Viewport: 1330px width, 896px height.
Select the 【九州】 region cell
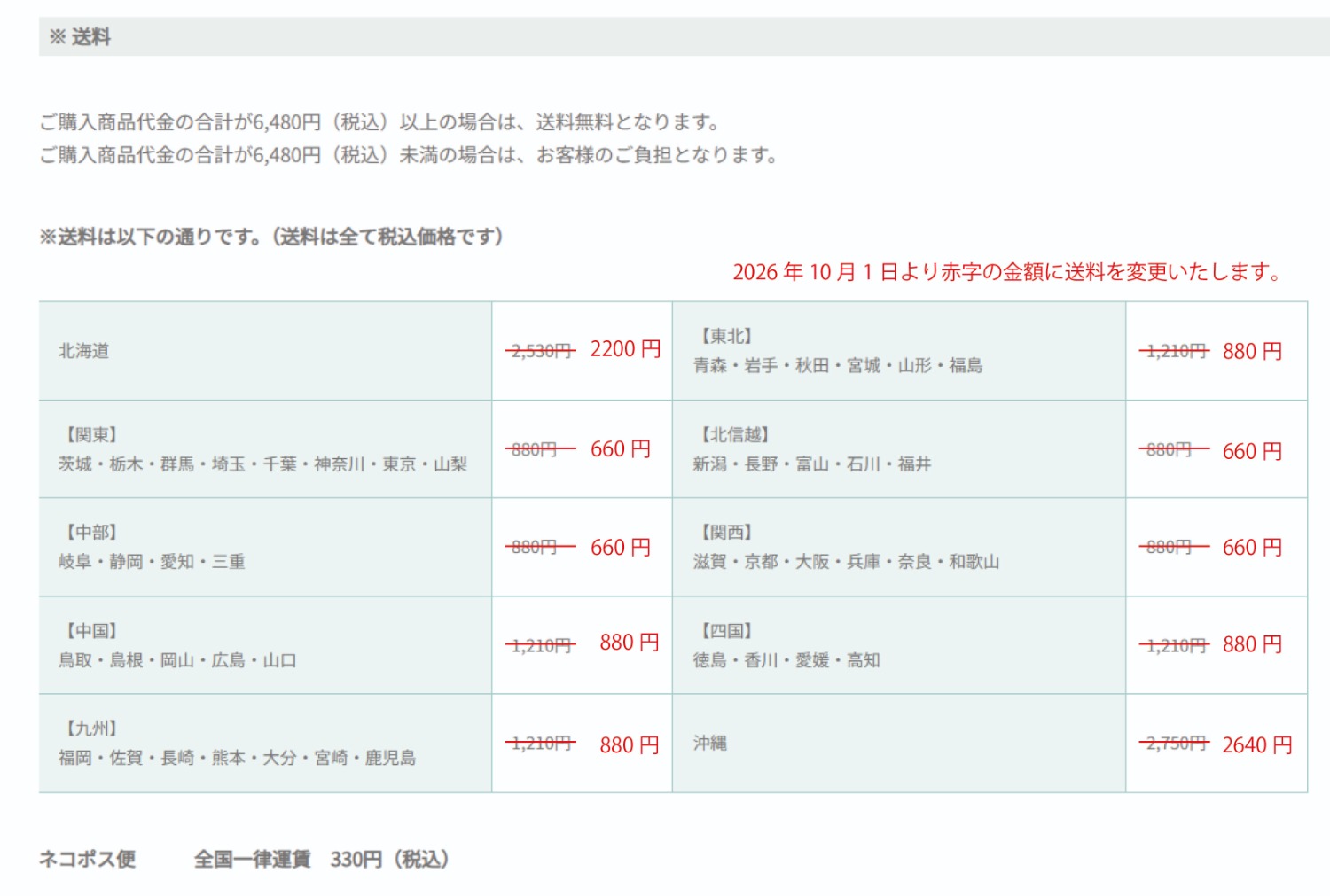[265, 744]
